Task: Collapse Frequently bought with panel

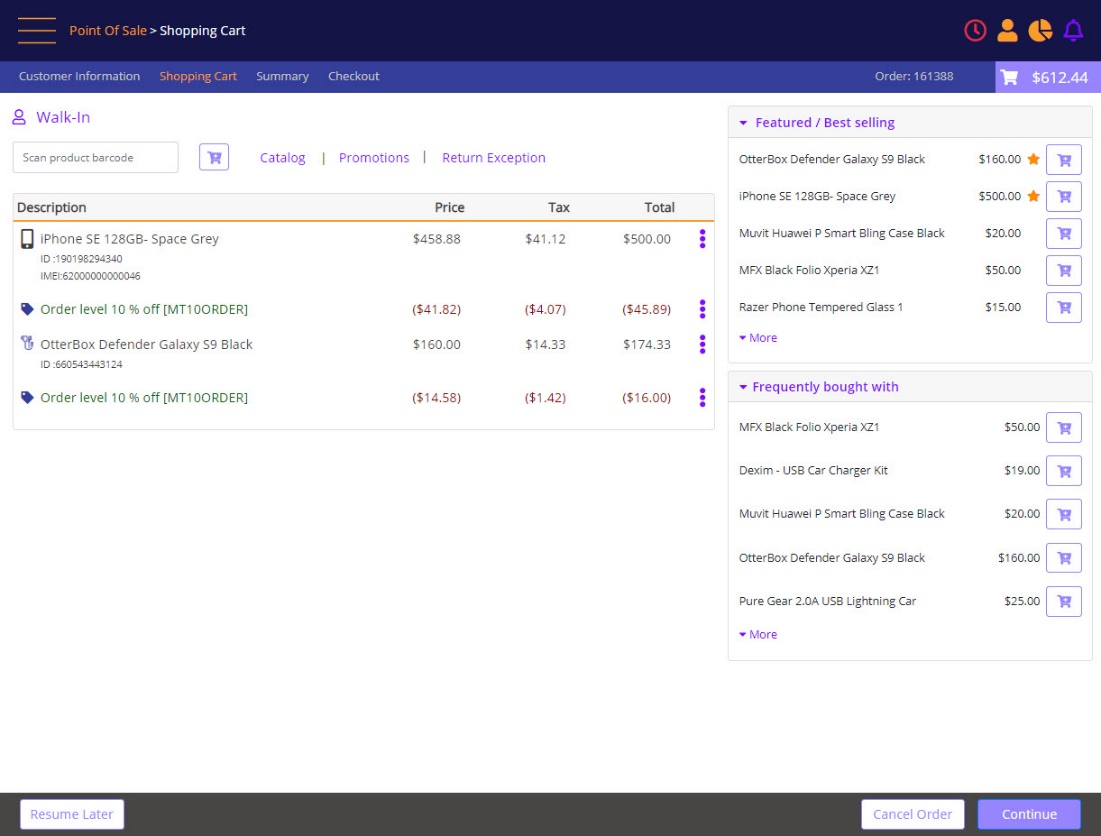Action: [743, 387]
